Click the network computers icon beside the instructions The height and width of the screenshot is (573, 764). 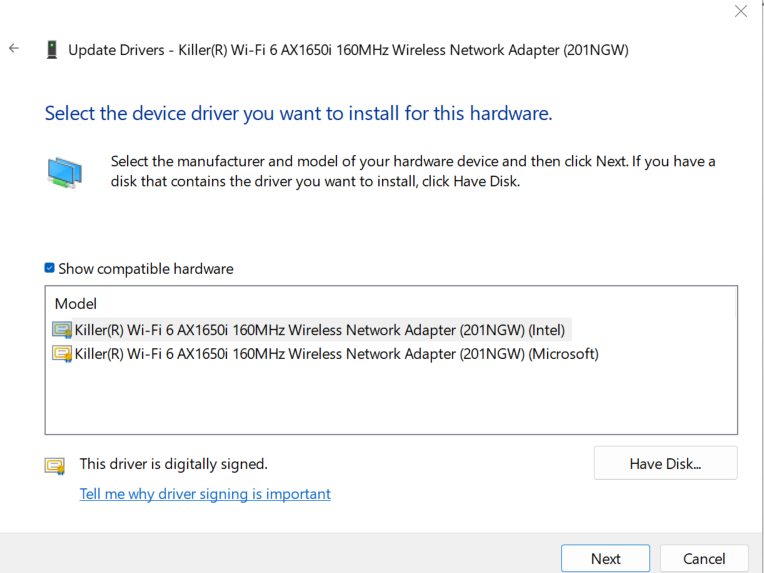tap(64, 173)
